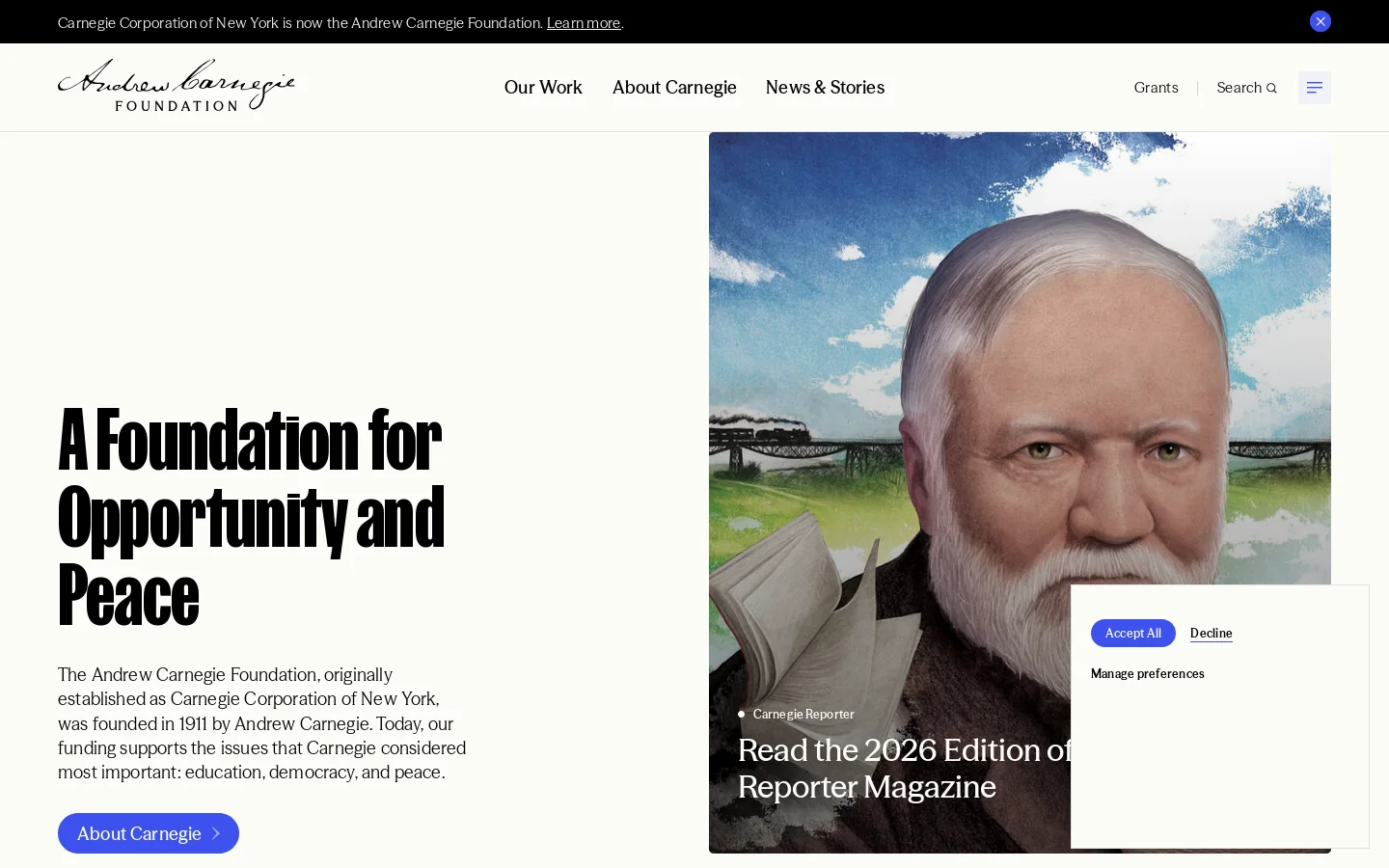Open Manage preferences for cookies
This screenshot has height=868, width=1389.
(1148, 673)
